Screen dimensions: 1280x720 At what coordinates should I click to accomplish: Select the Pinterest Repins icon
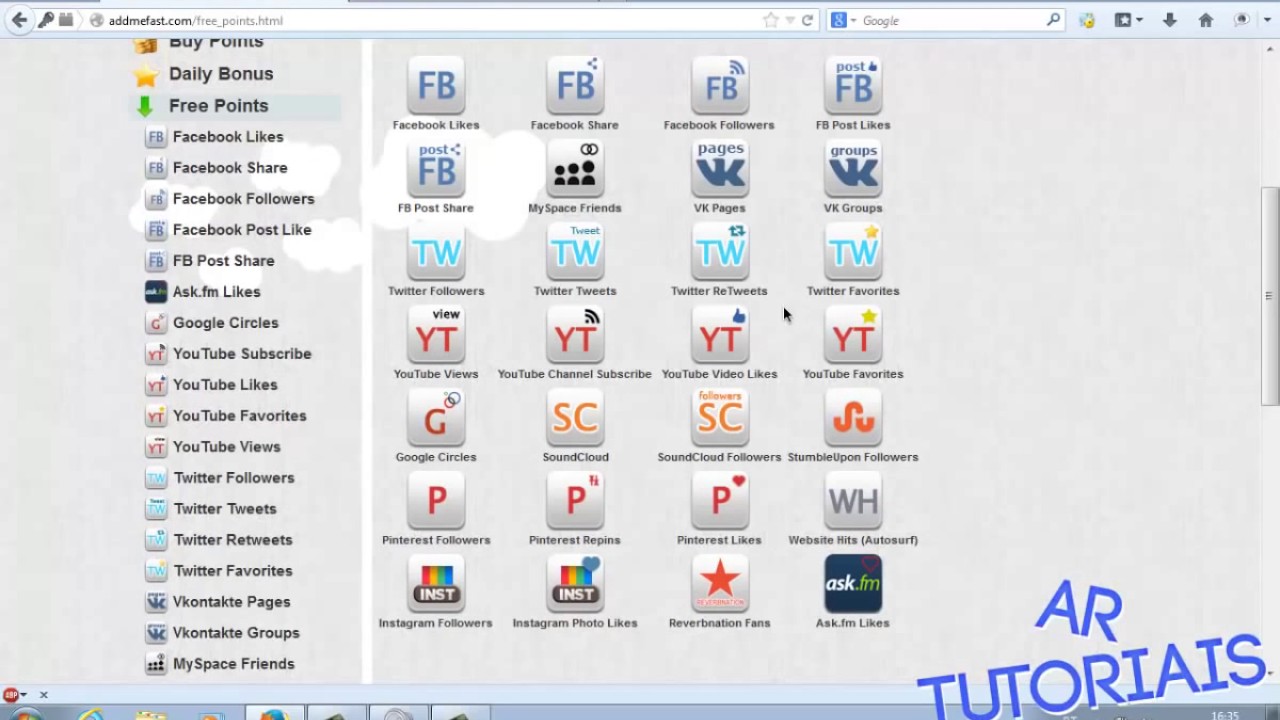pos(575,501)
